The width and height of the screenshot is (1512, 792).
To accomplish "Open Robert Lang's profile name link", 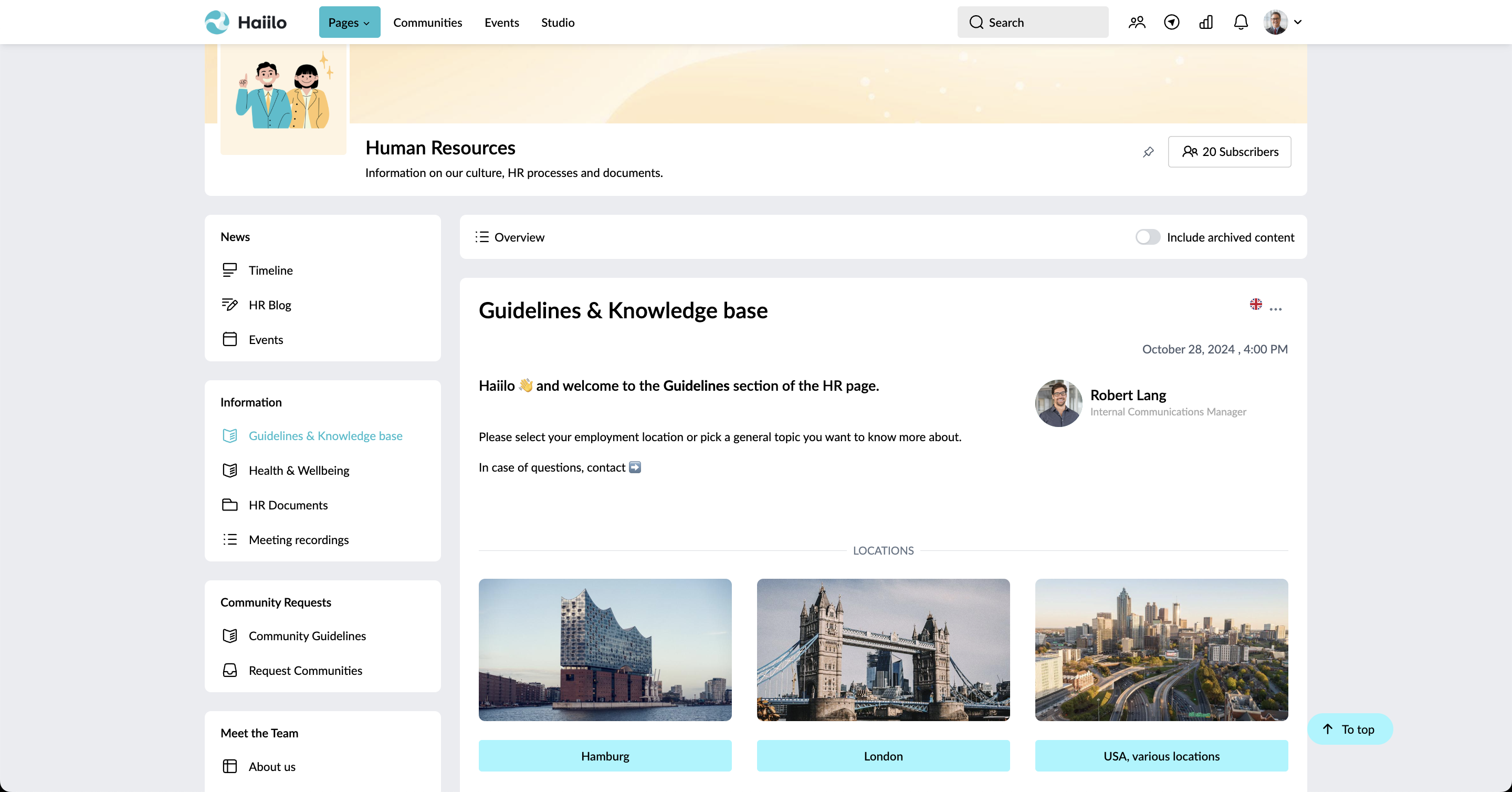I will click(x=1128, y=395).
